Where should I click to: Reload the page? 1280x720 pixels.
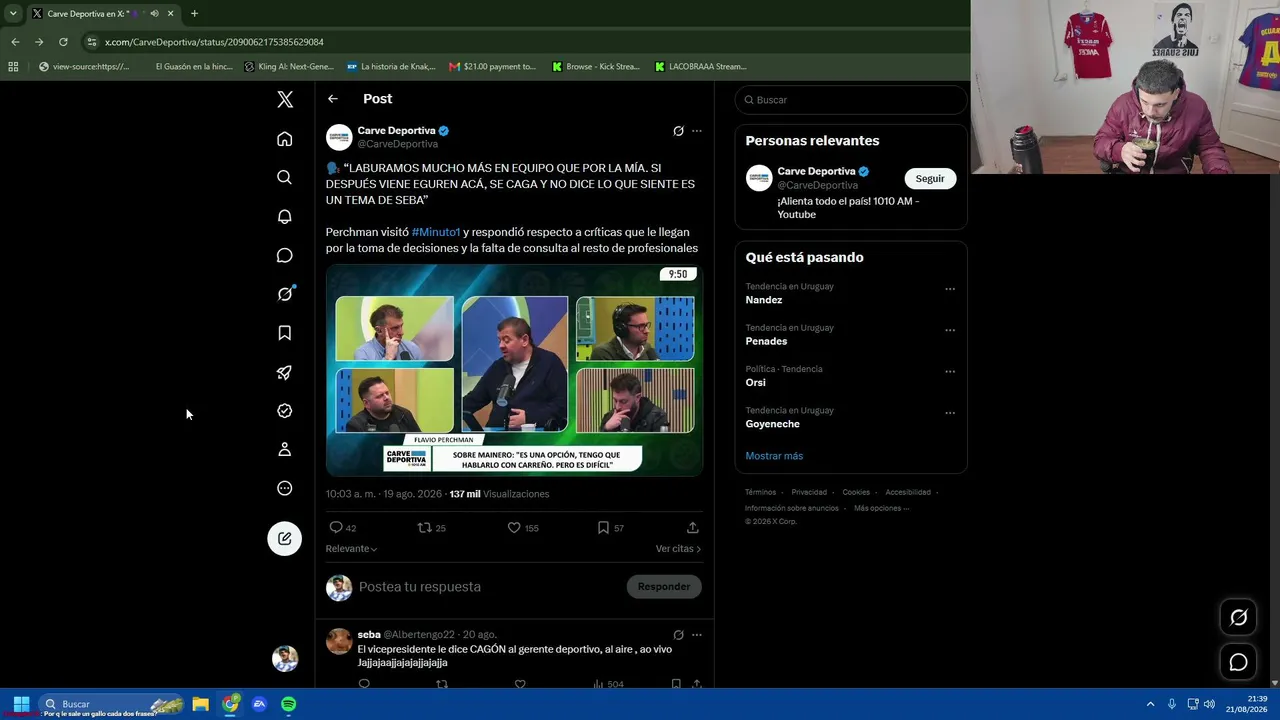point(63,42)
